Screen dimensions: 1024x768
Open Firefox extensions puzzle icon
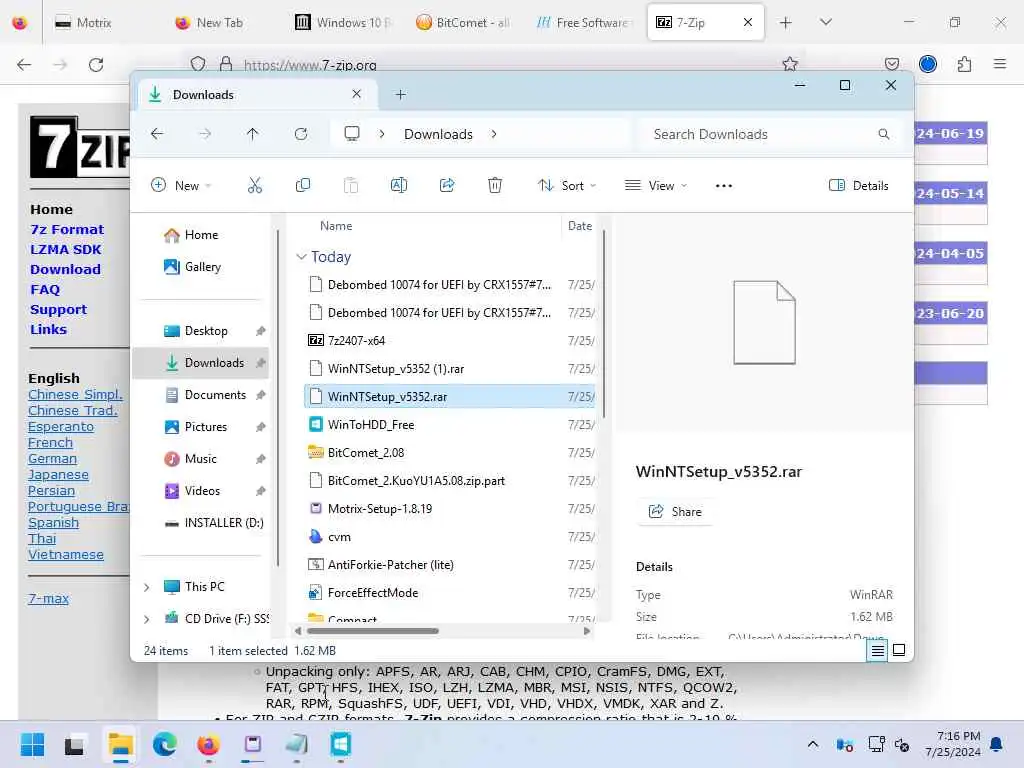click(x=964, y=64)
